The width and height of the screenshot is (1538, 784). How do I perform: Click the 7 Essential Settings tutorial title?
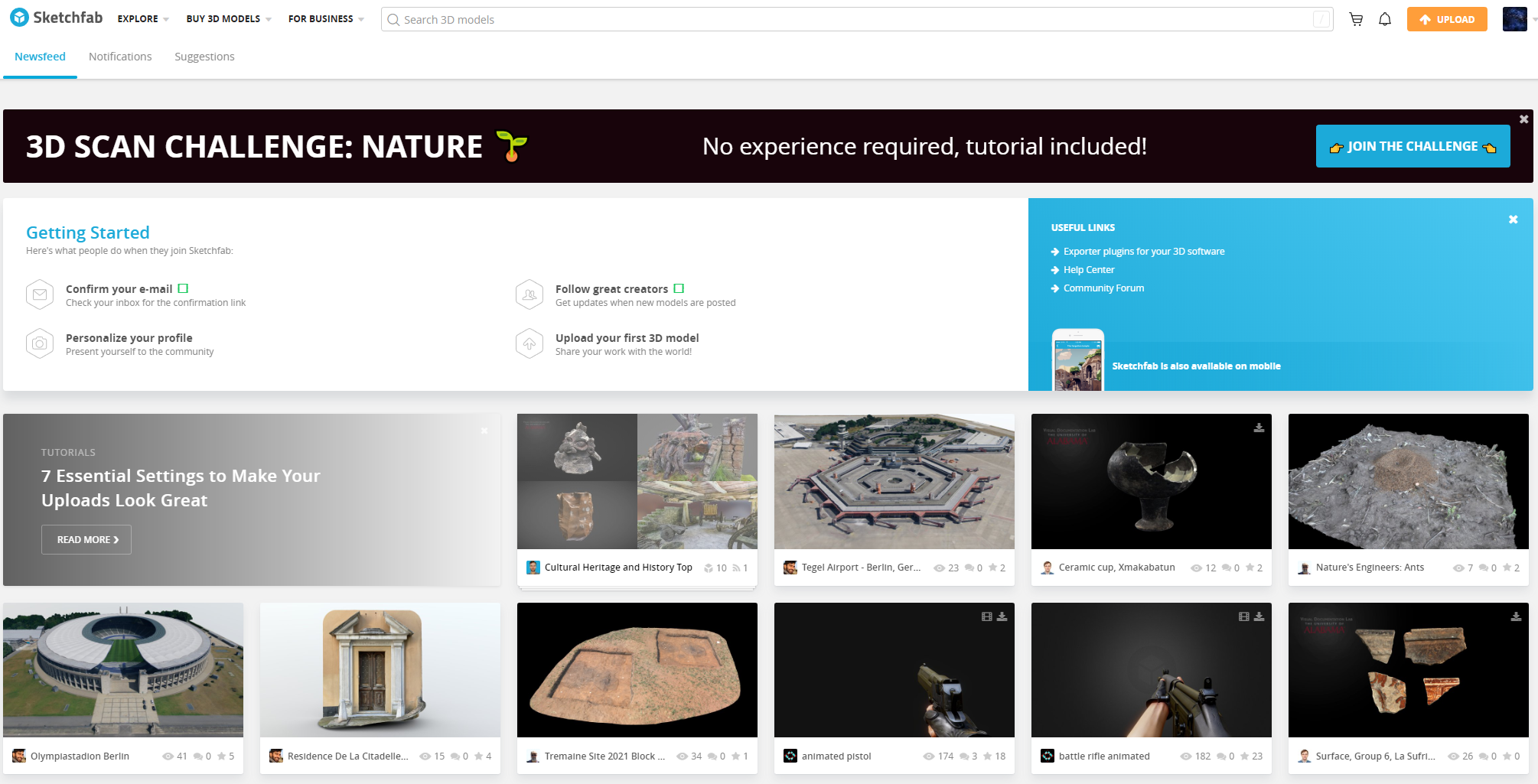[181, 488]
